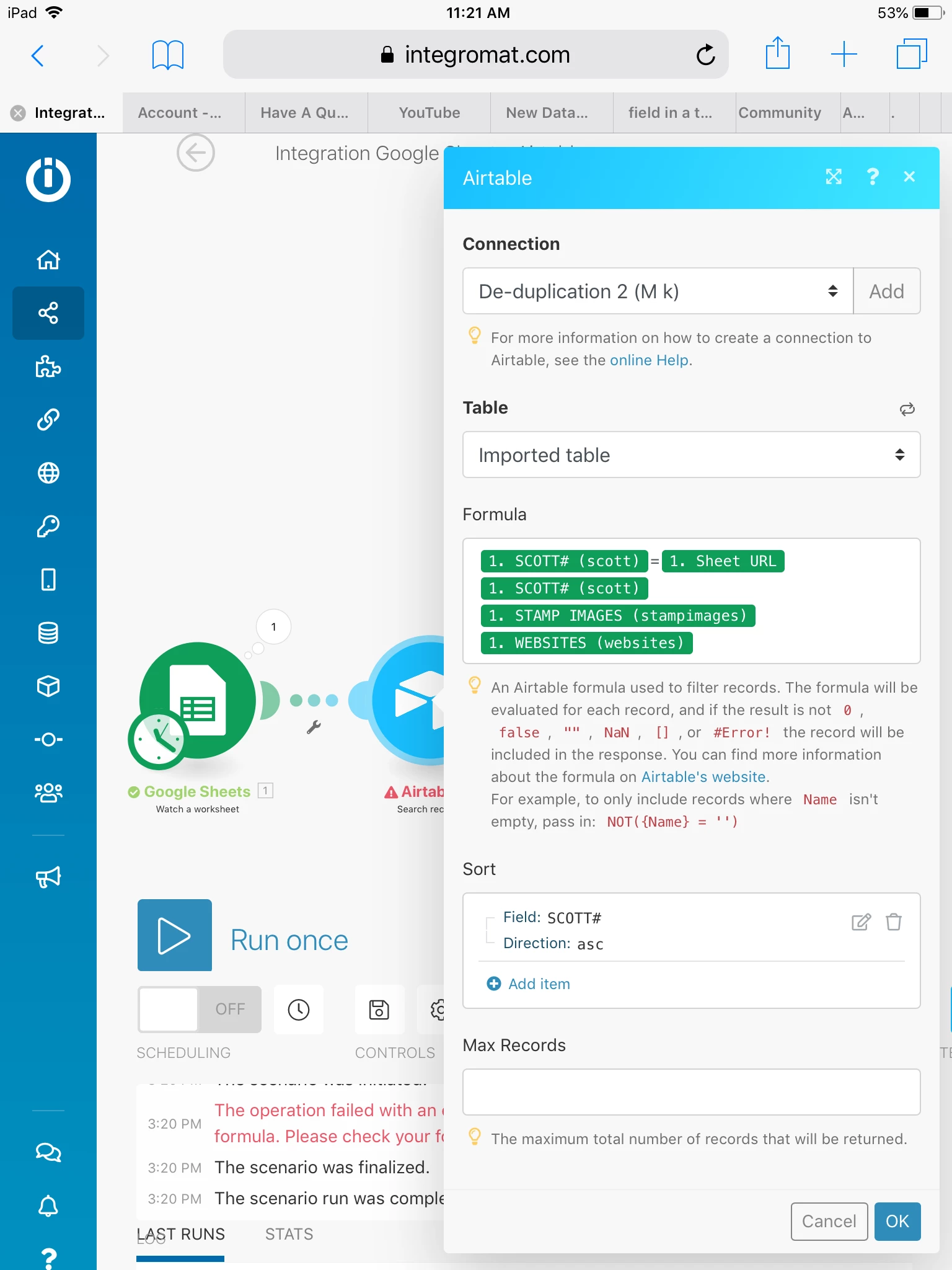Image resolution: width=952 pixels, height=1270 pixels.
Task: Open the Flow control icon in sidebar
Action: (48, 740)
